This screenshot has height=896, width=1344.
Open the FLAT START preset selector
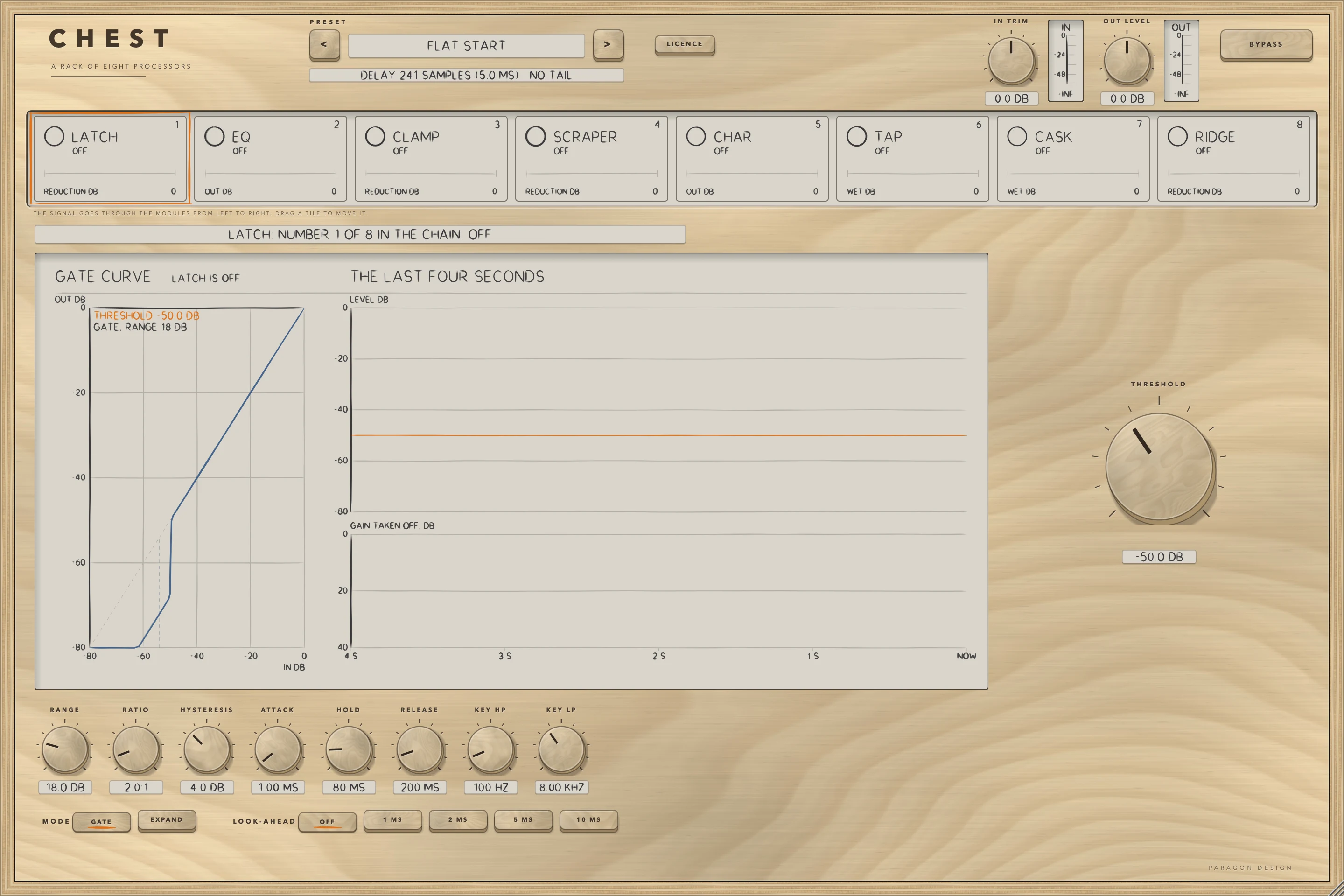click(x=466, y=46)
